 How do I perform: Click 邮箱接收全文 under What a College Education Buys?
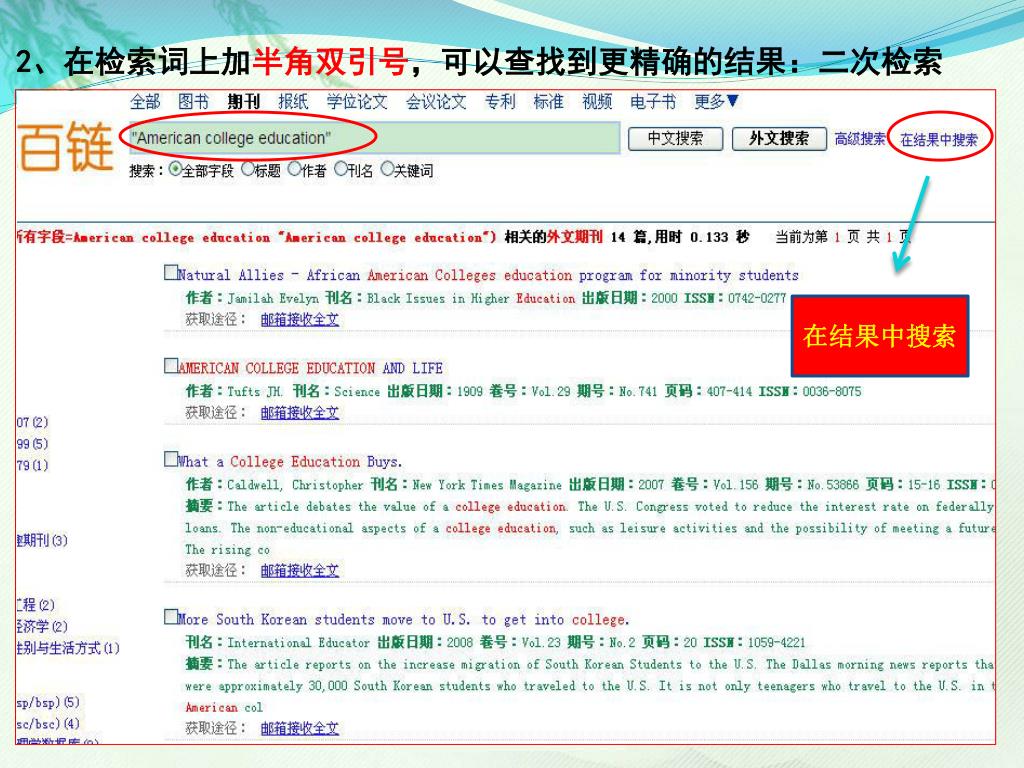pos(300,570)
